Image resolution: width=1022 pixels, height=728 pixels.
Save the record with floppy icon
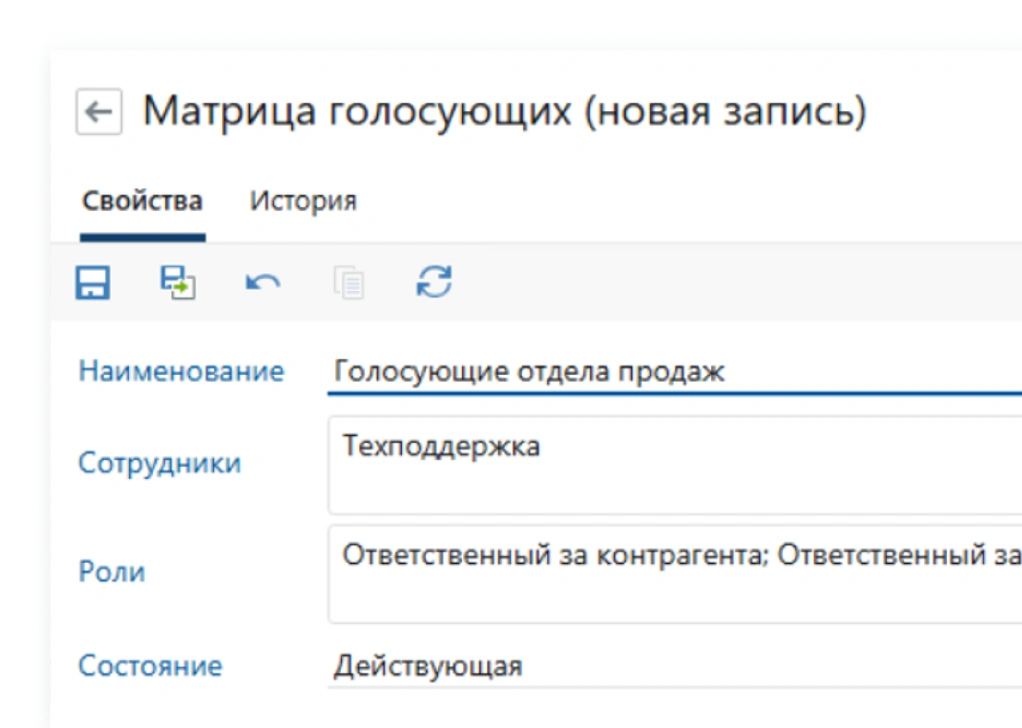coord(93,282)
